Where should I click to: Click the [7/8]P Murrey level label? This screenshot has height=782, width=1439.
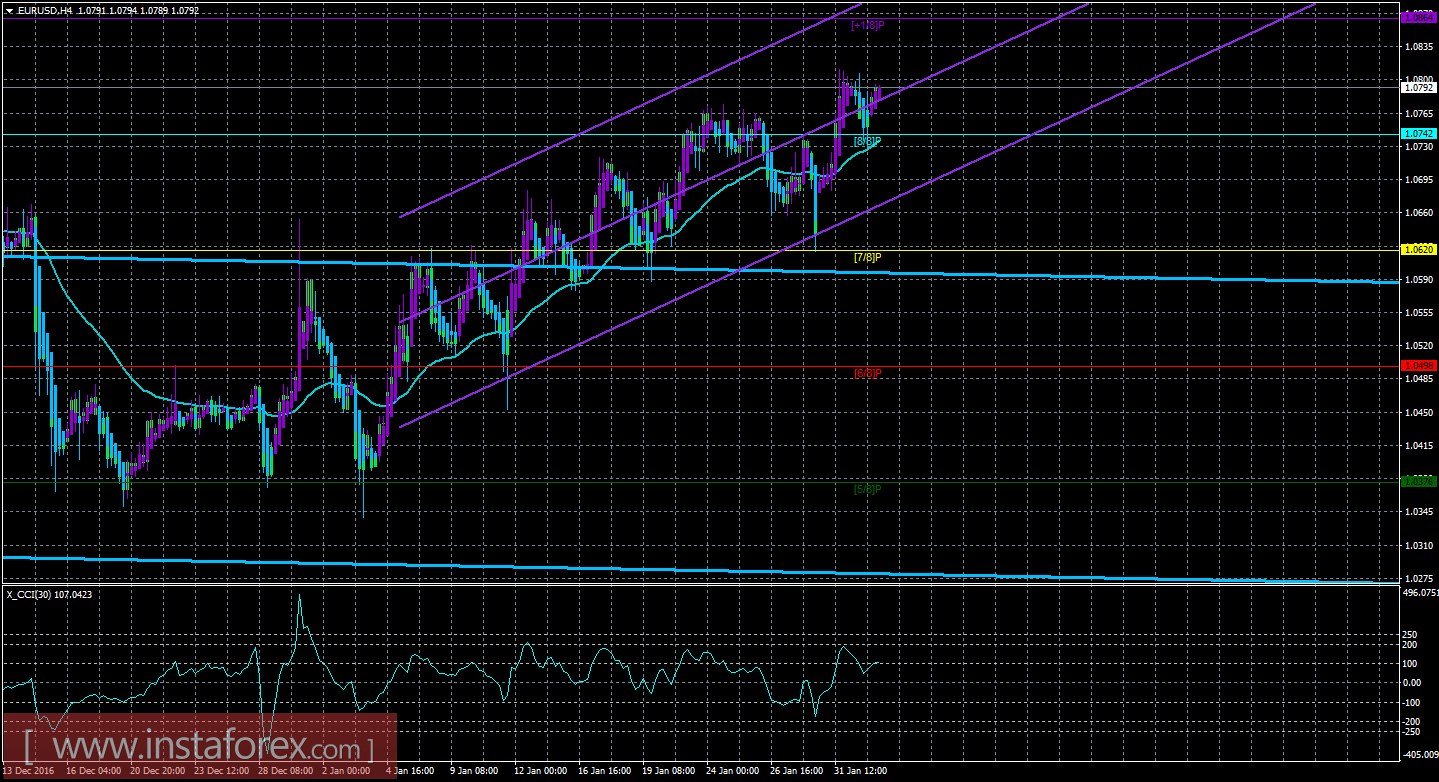tap(867, 258)
